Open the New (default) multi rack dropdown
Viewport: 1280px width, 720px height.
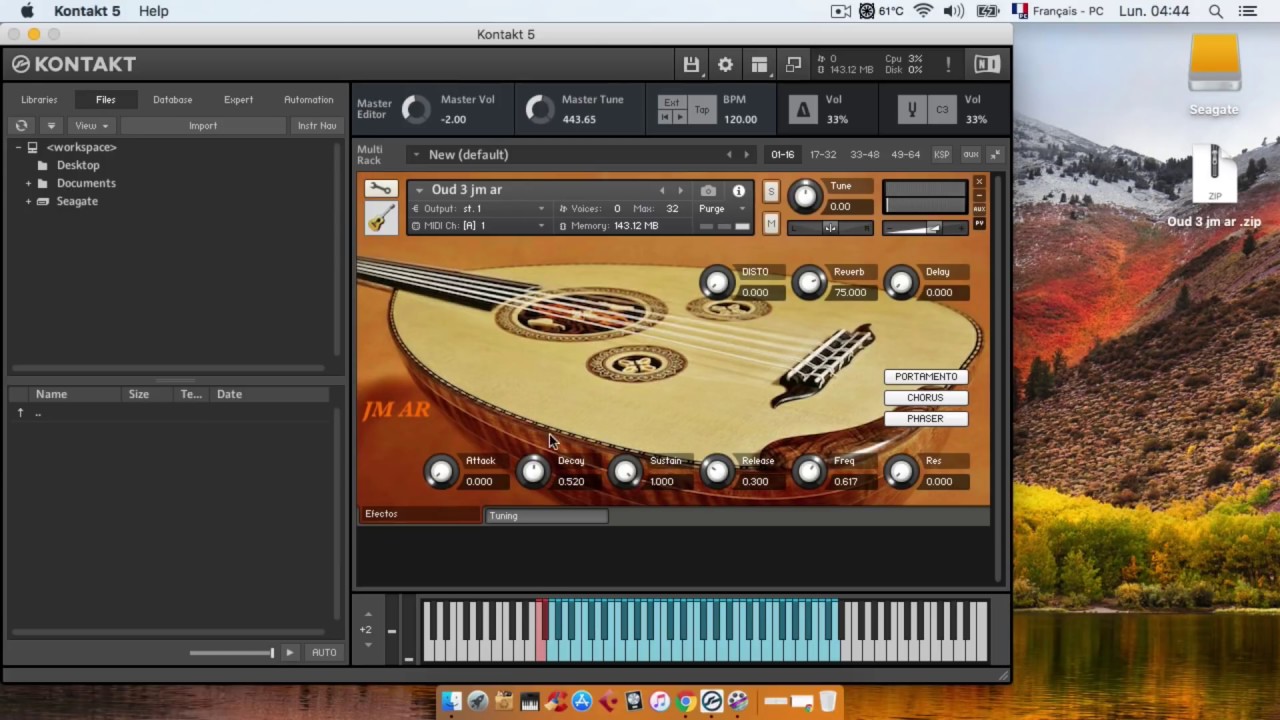pyautogui.click(x=414, y=155)
